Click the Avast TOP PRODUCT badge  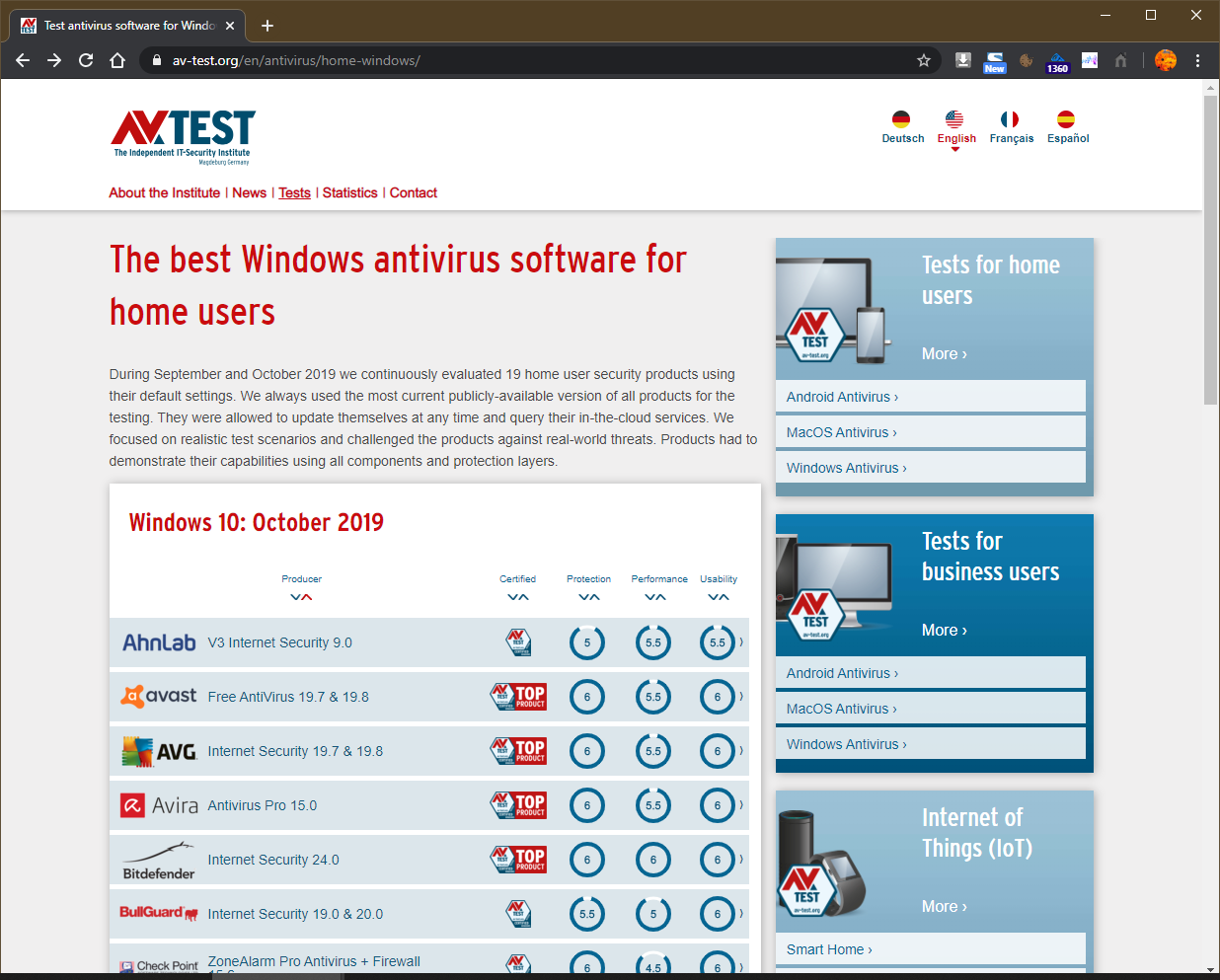pos(519,697)
